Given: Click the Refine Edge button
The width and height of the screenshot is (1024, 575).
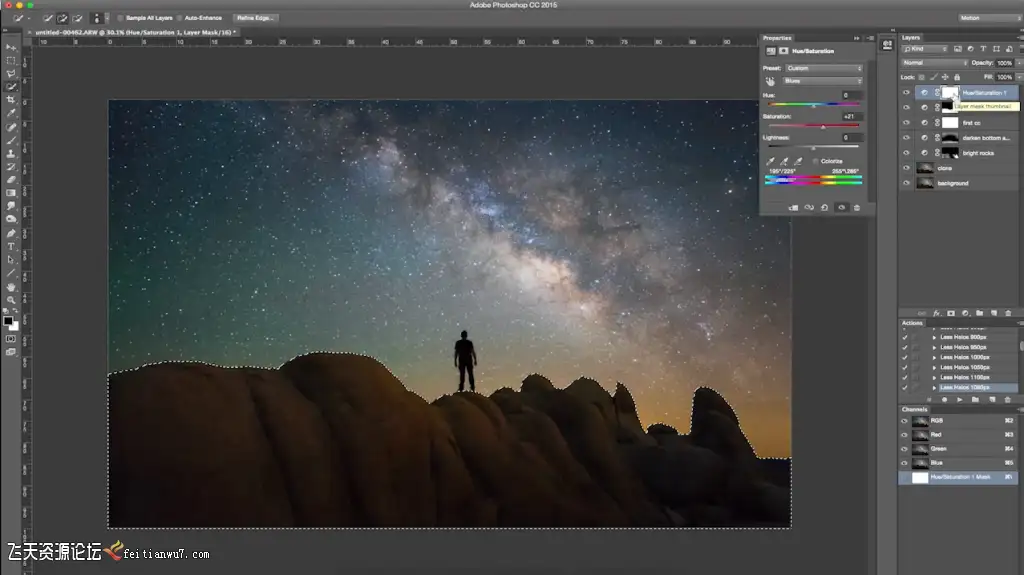Looking at the screenshot, I should click(255, 18).
